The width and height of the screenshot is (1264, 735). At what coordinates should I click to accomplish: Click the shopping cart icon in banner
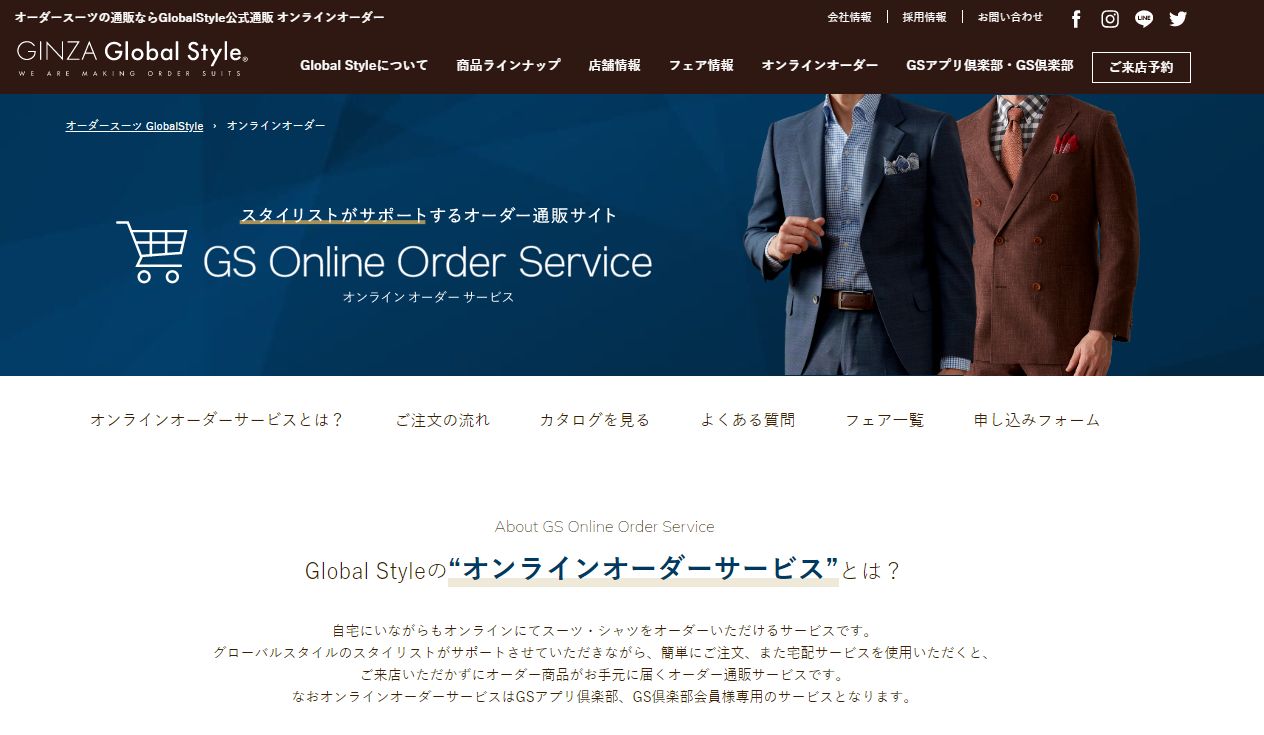[152, 252]
